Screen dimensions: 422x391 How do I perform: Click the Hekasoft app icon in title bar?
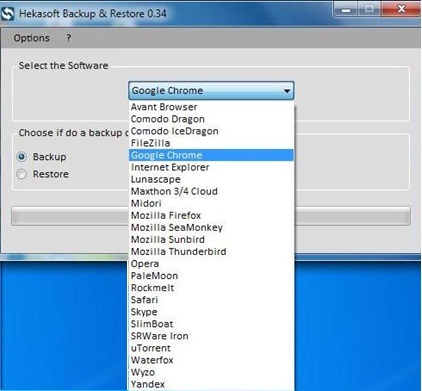(x=7, y=14)
